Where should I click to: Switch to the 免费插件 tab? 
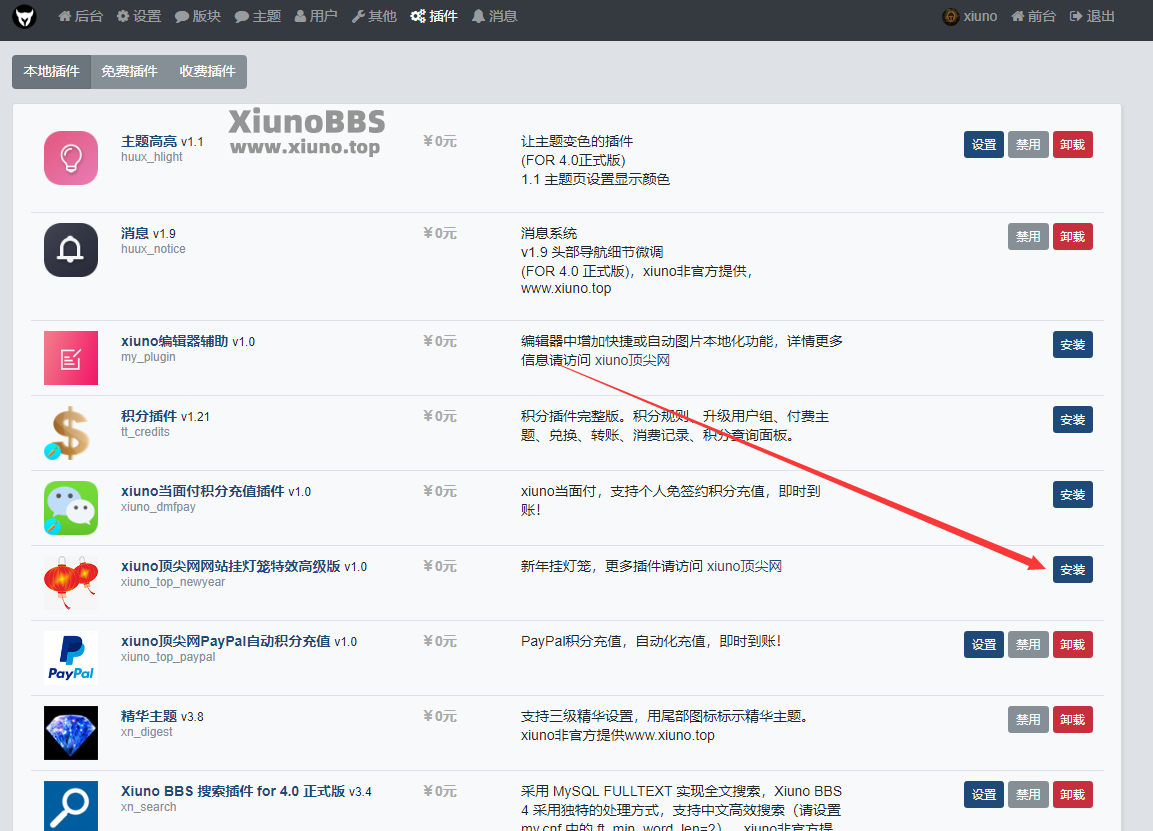click(x=129, y=71)
